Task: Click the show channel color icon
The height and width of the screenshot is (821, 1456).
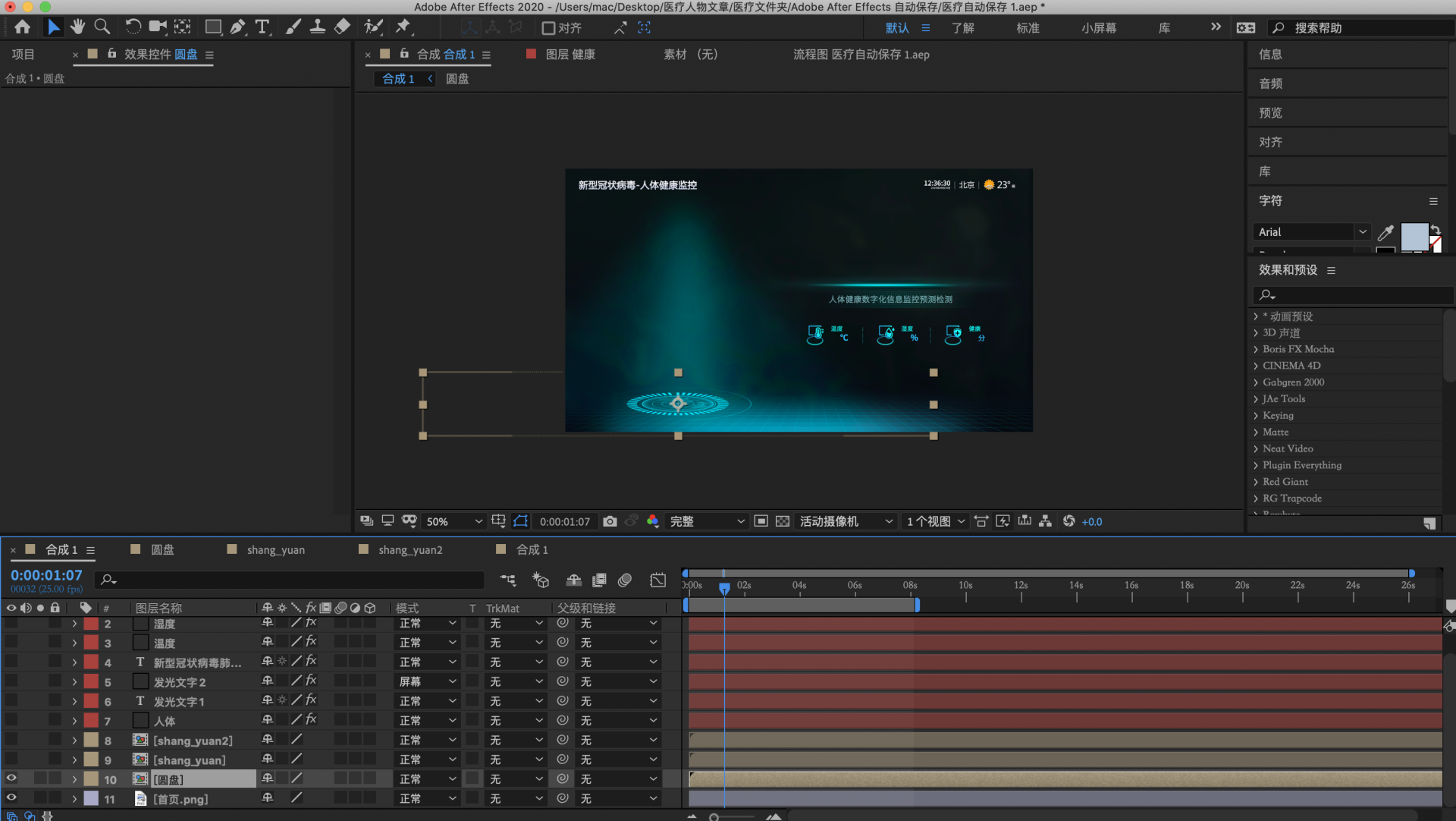Action: (x=652, y=521)
